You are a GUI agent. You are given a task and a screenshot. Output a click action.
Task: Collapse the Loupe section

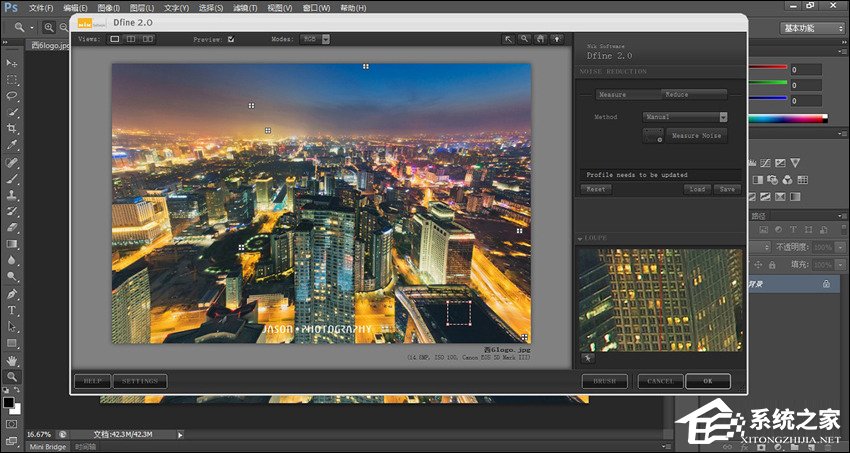[580, 239]
